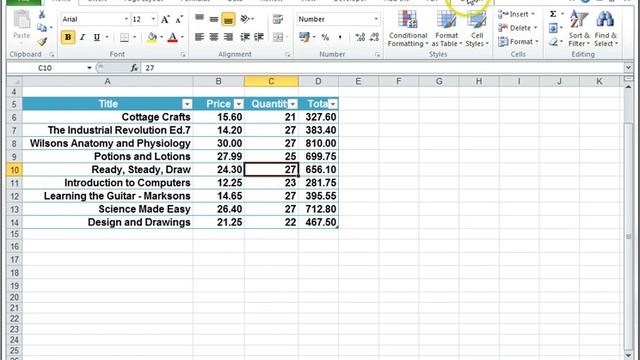The image size is (640, 360).
Task: Toggle Align Text Right
Action: point(228,37)
